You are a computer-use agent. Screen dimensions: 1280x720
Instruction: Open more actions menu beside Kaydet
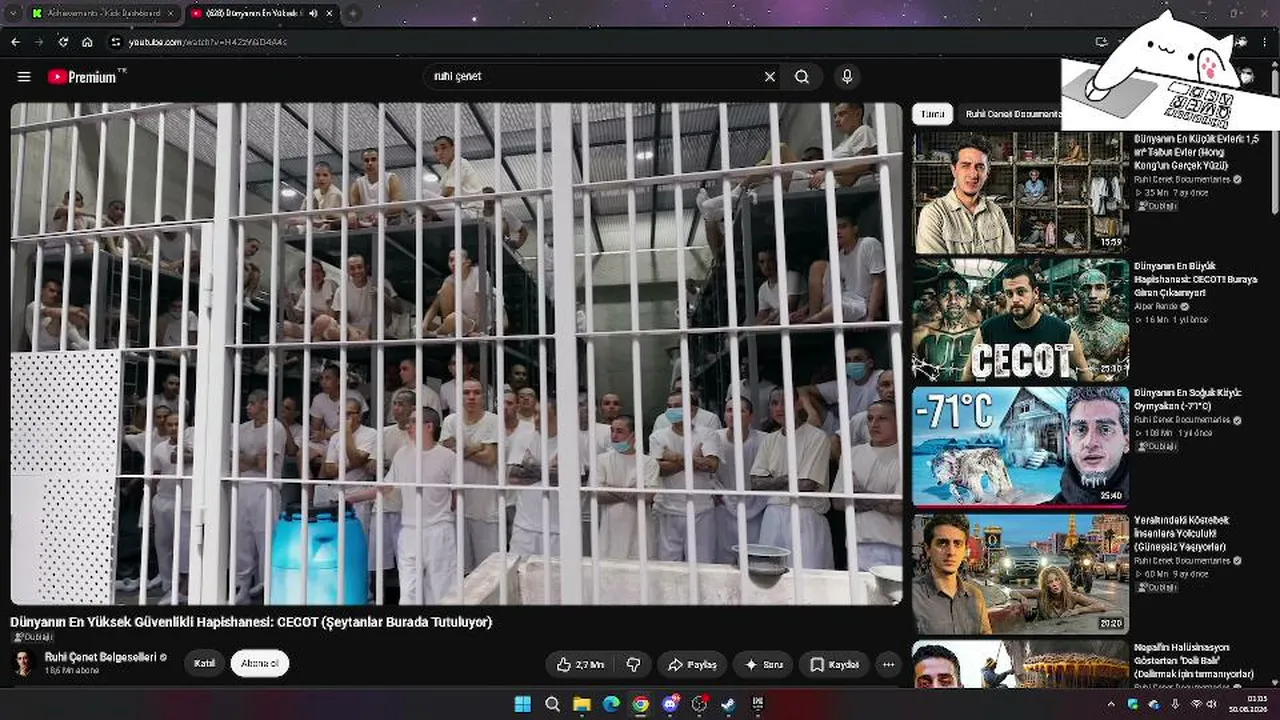pyautogui.click(x=888, y=665)
